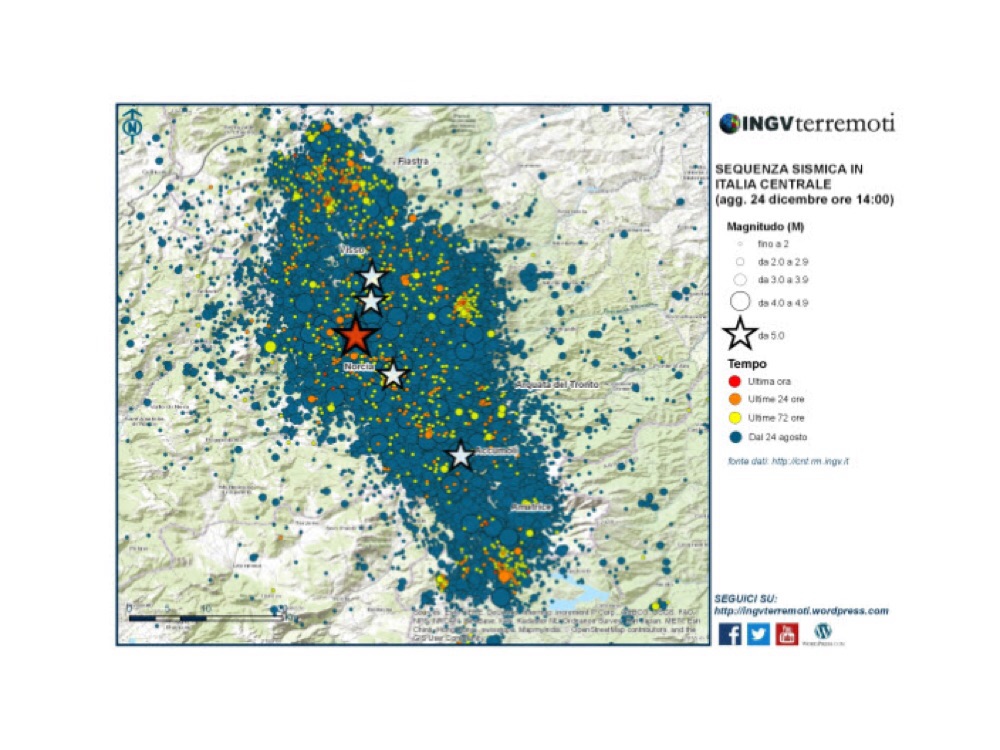Click the large red star epicenter

coord(355,335)
